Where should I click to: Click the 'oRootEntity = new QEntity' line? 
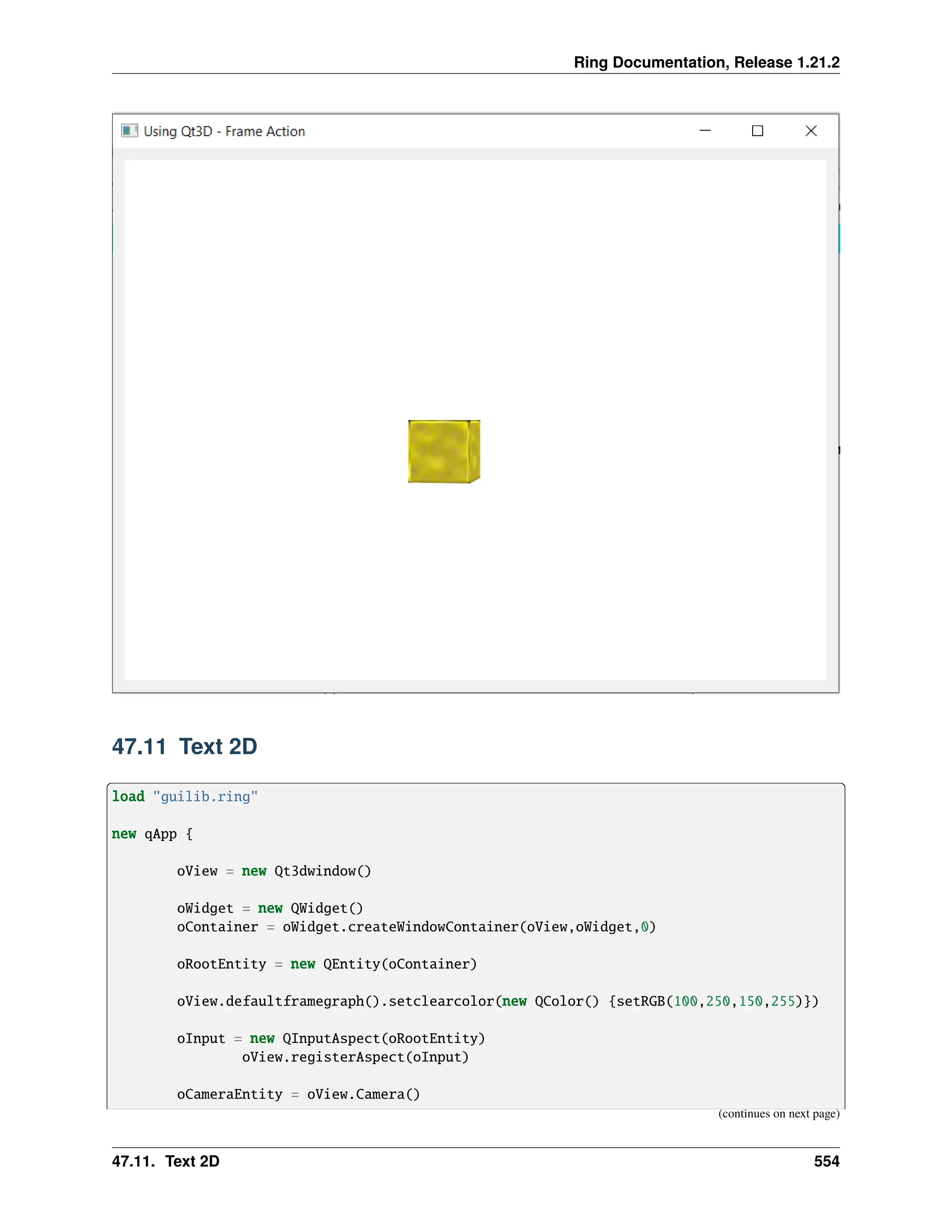coord(326,964)
